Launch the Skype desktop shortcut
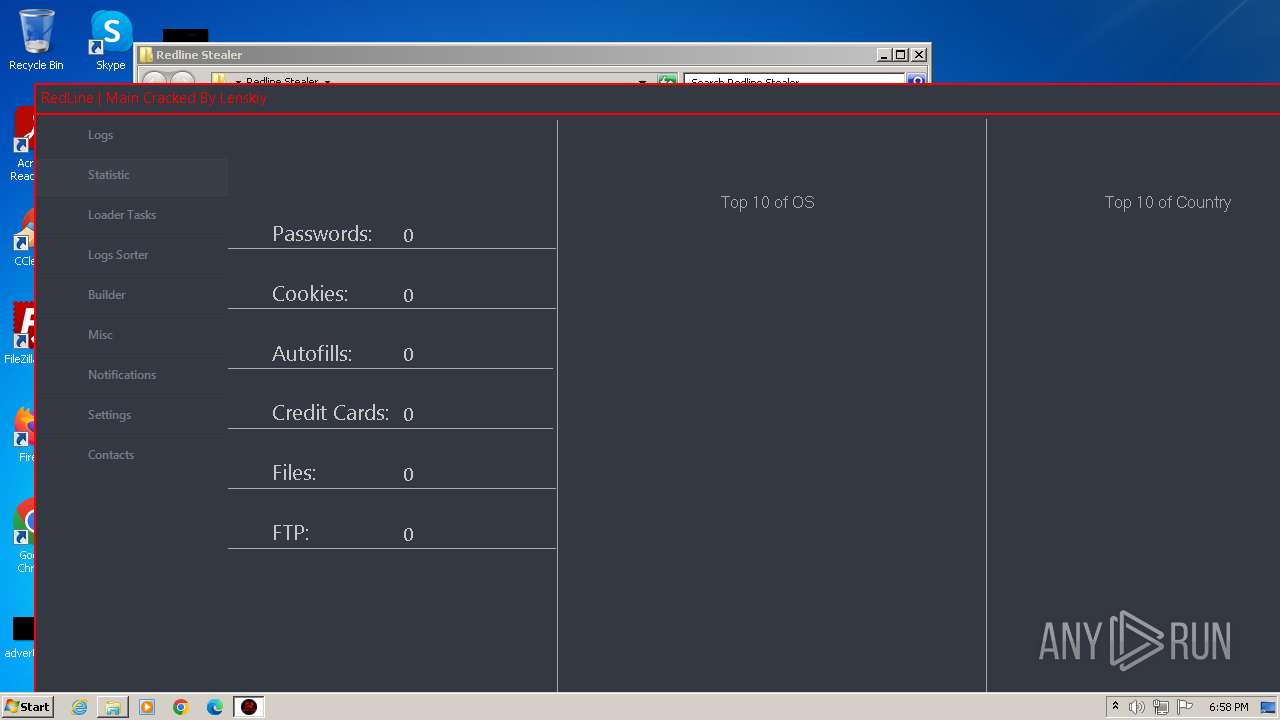Screen dimensions: 1280x720 [x=110, y=40]
